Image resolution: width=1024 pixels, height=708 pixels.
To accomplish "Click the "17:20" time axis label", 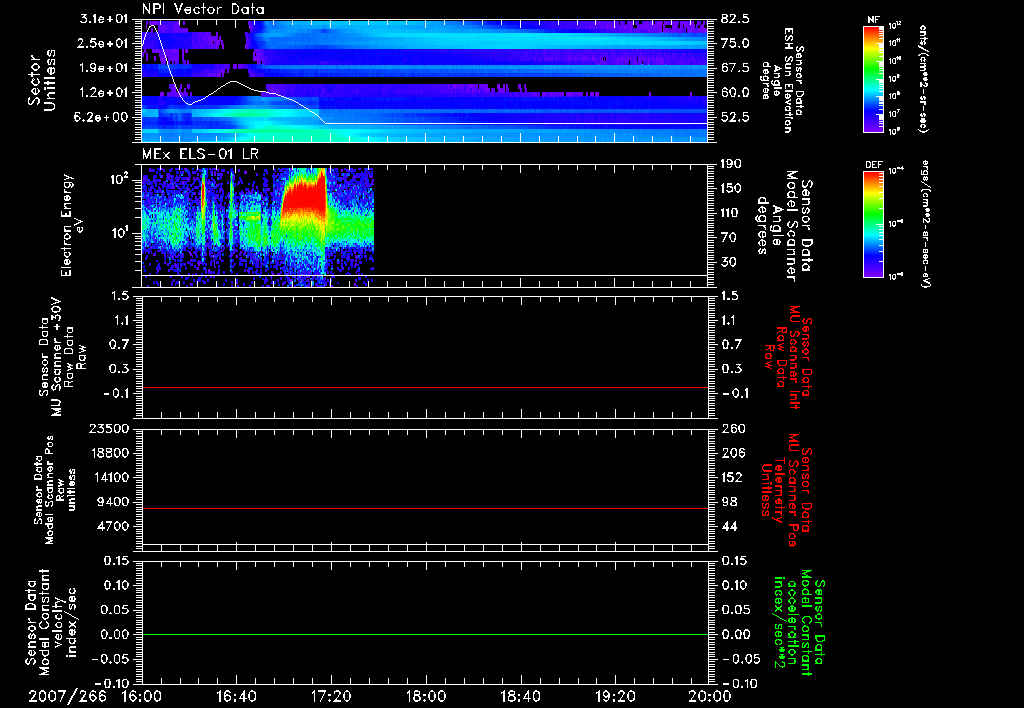I will pyautogui.click(x=331, y=696).
